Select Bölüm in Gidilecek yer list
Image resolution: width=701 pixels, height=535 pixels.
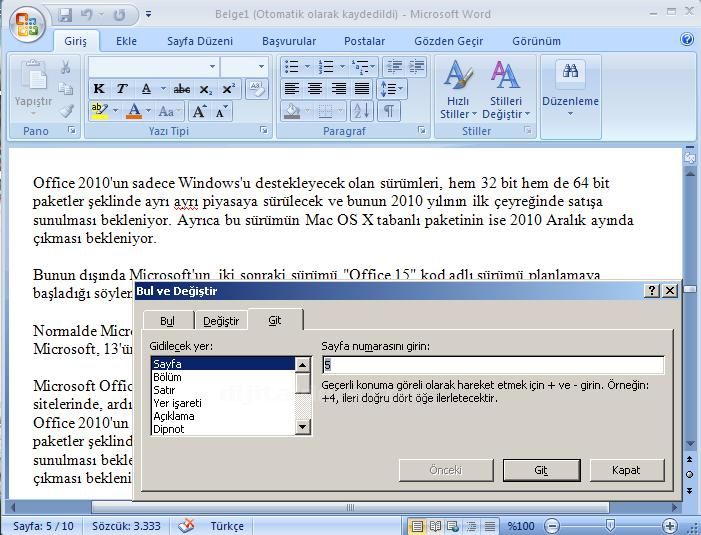[x=223, y=377]
